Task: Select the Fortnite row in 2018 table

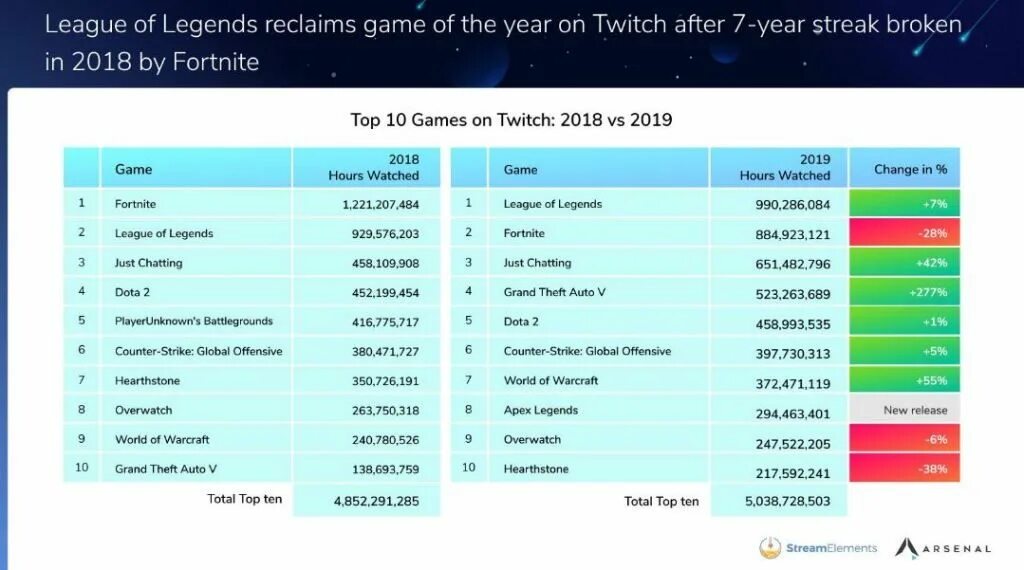Action: pyautogui.click(x=251, y=204)
